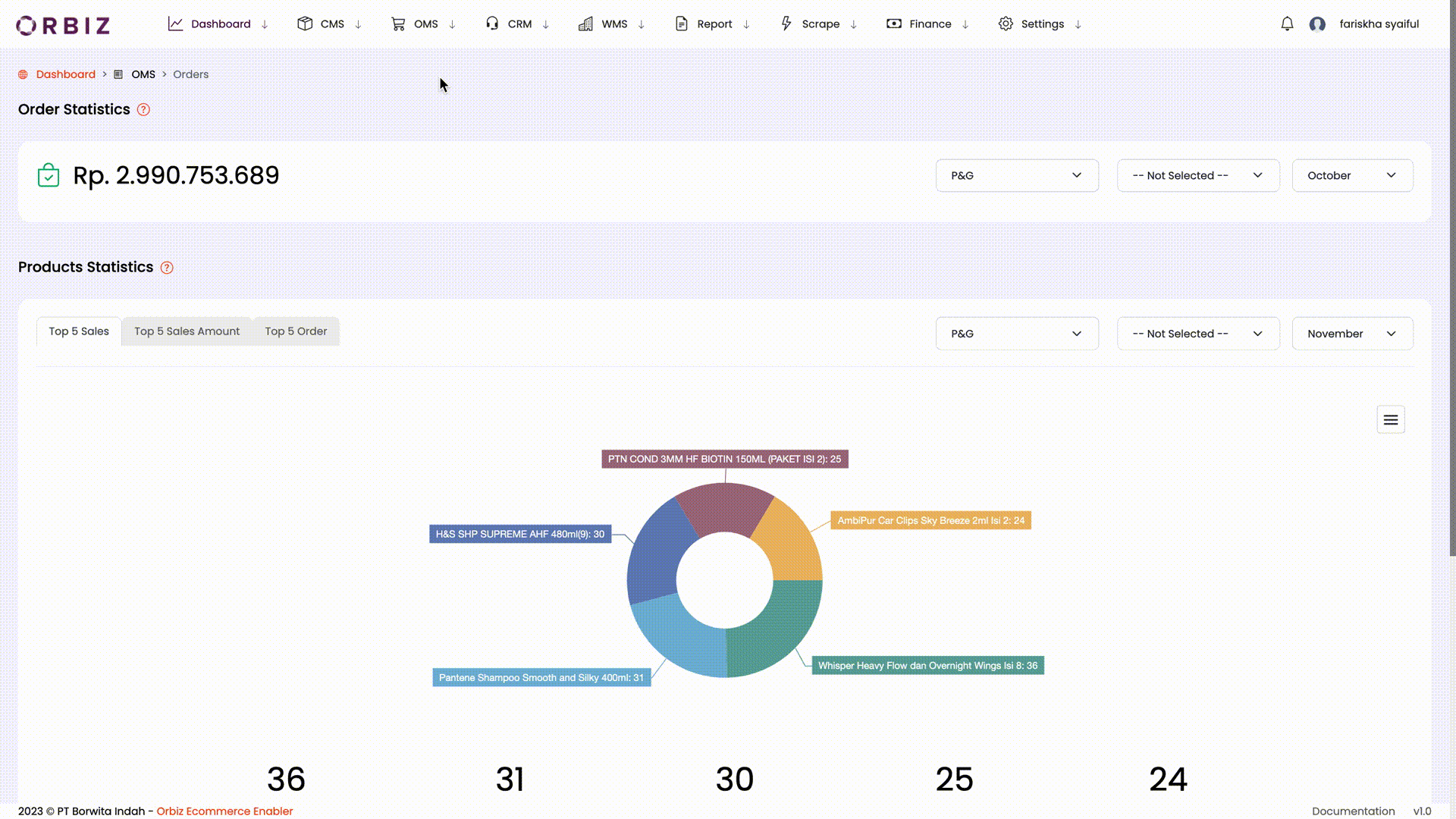Open the Settings gear icon

click(x=1006, y=24)
